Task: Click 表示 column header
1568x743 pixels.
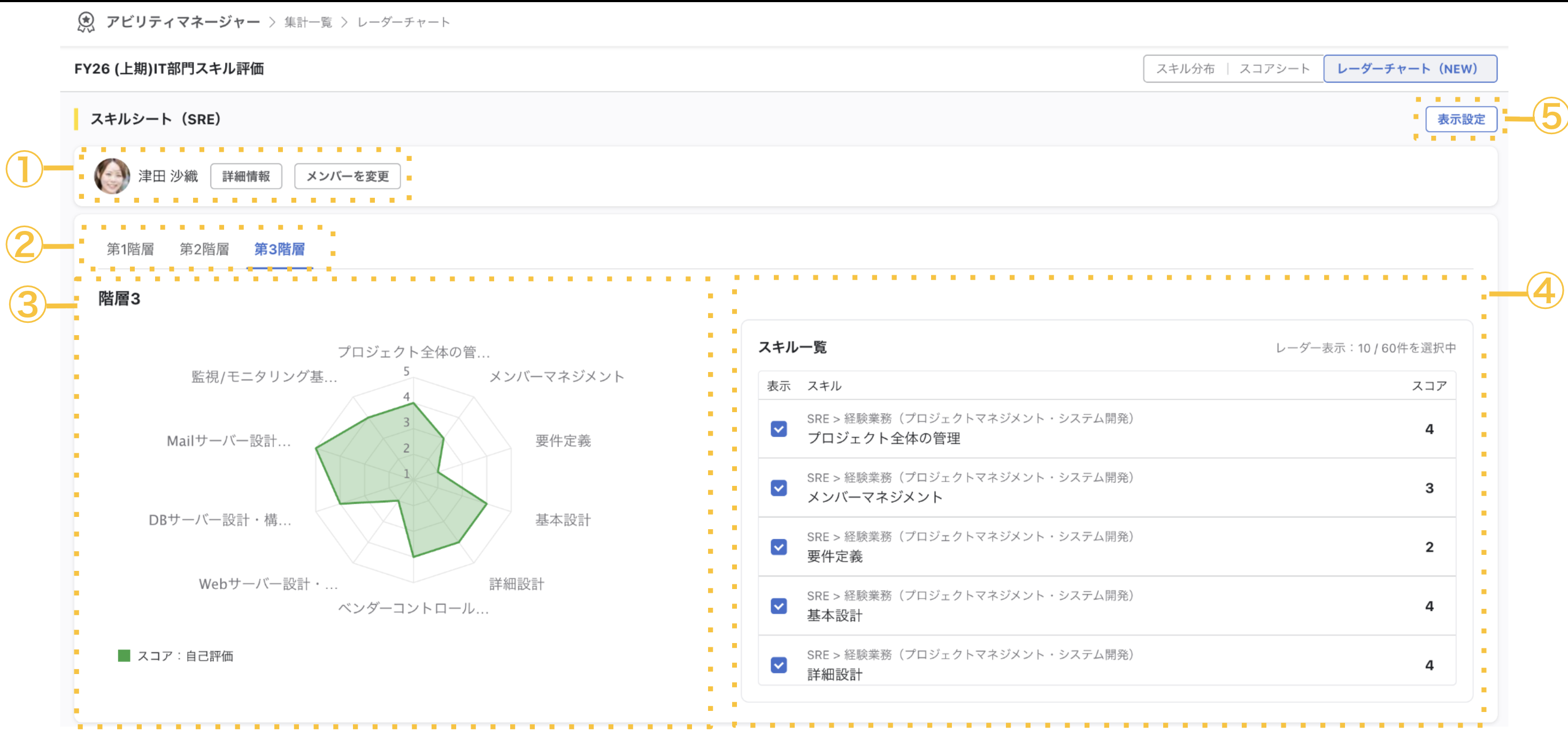Action: 779,386
